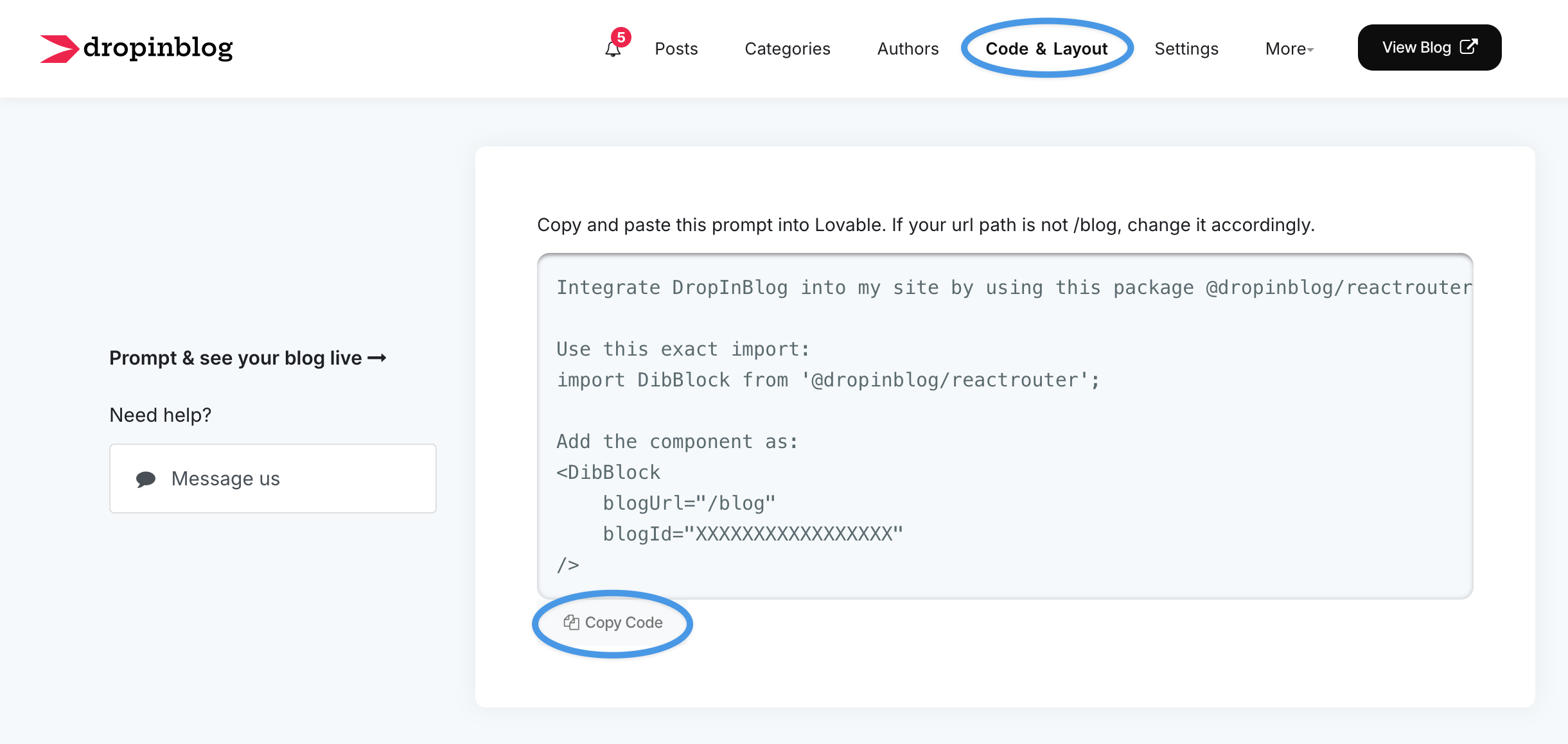Click the Message us button text
The height and width of the screenshot is (744, 1568).
[x=225, y=479]
